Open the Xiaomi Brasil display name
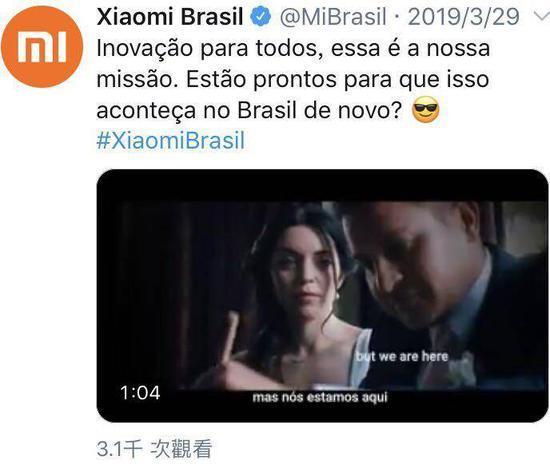 point(170,16)
